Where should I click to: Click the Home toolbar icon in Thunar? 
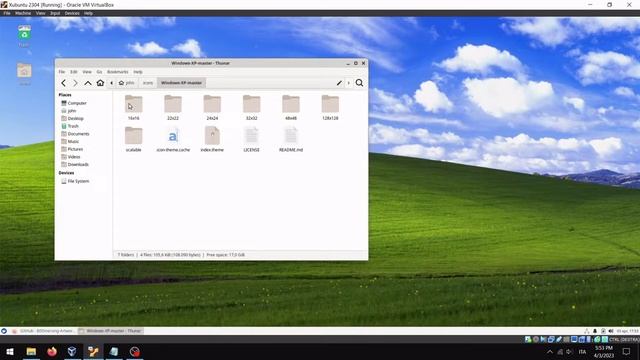pyautogui.click(x=100, y=83)
